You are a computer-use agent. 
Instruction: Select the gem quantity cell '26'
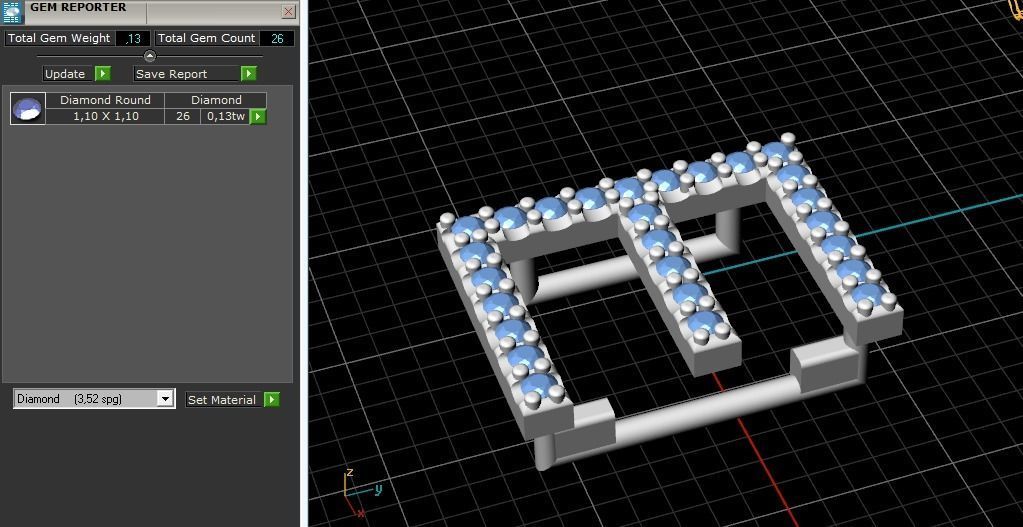(x=183, y=117)
